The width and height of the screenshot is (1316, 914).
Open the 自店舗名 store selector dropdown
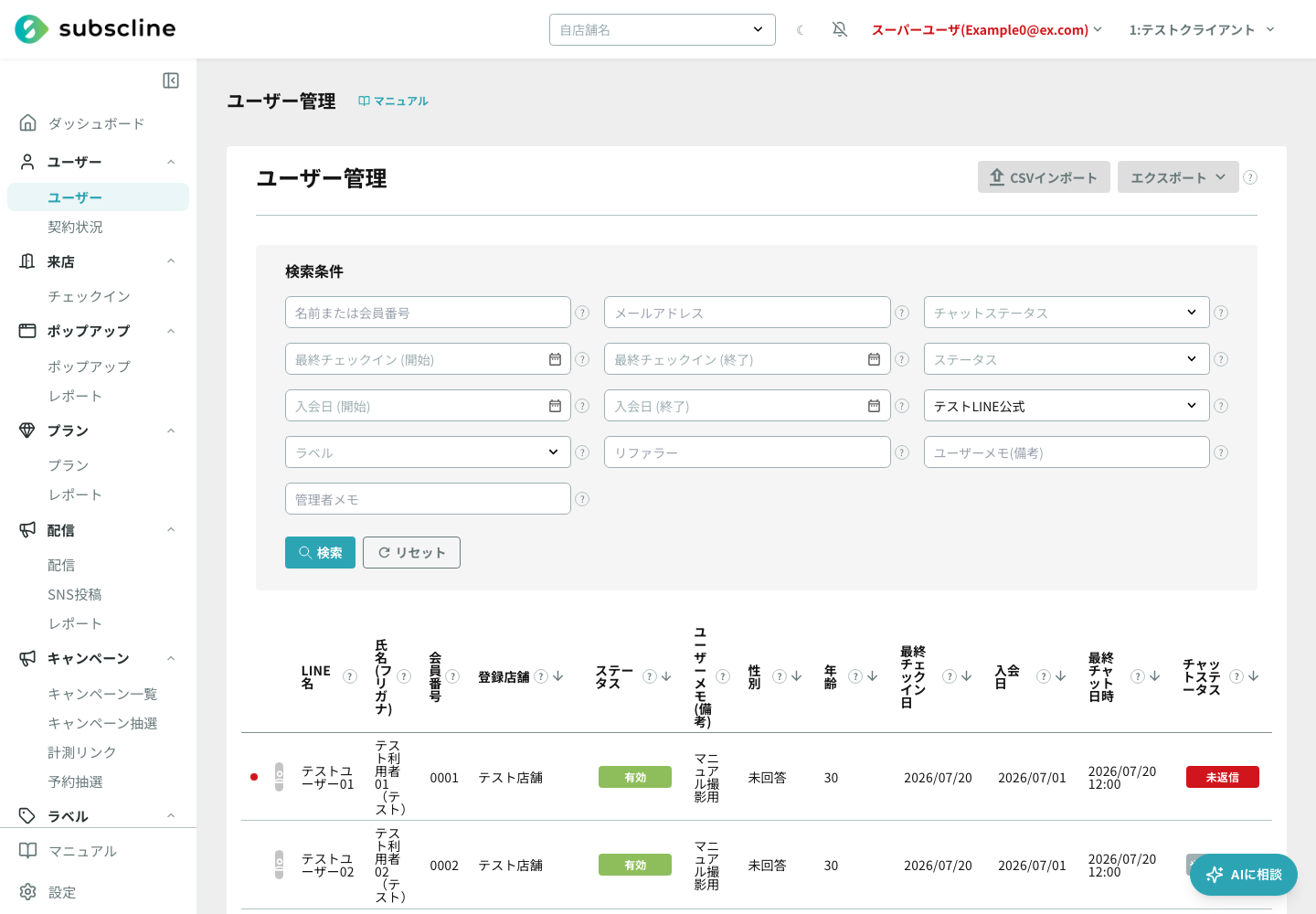click(x=663, y=30)
